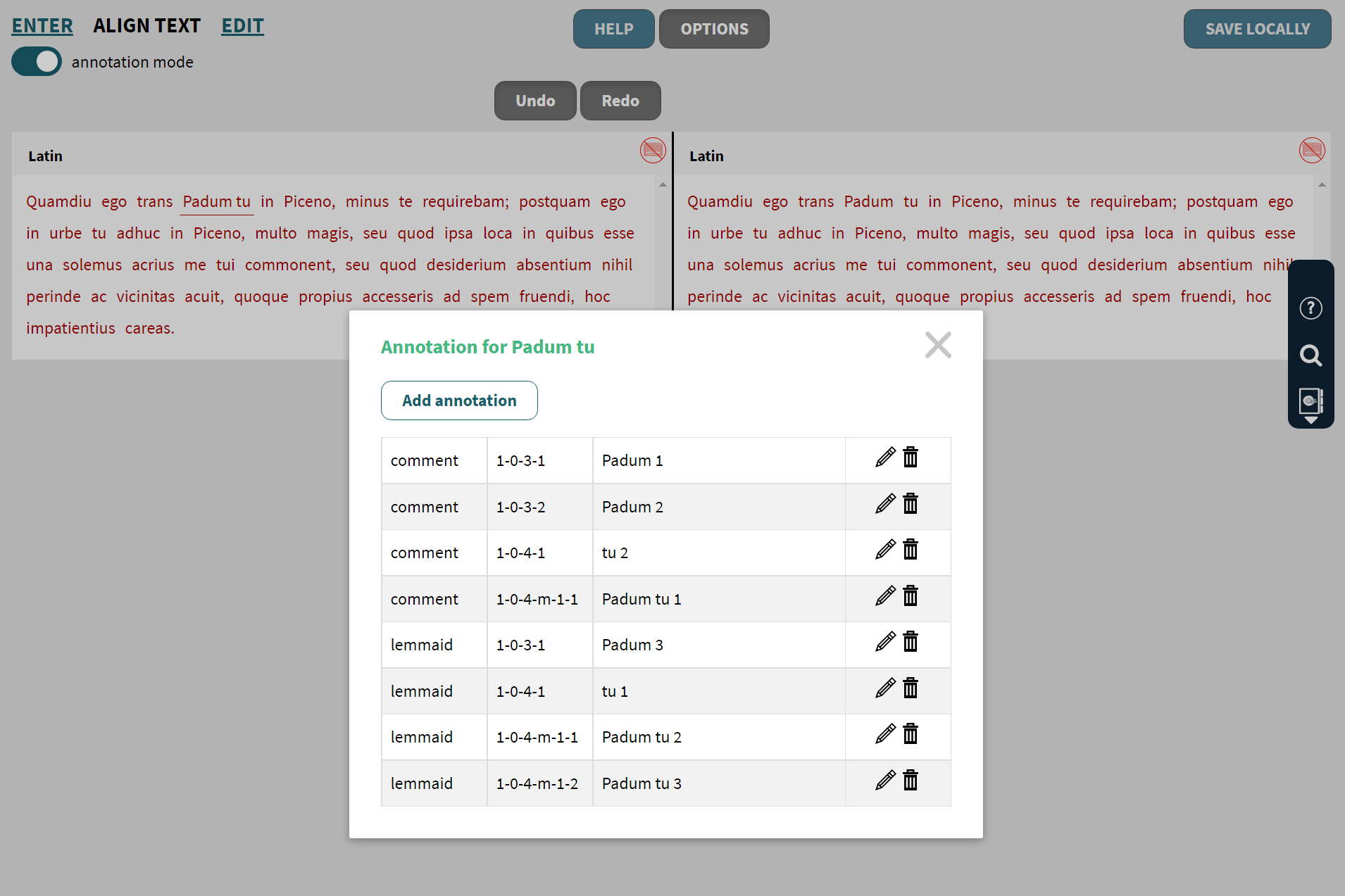
Task: Edit the "Padum 1" comment annotation
Action: (x=884, y=457)
